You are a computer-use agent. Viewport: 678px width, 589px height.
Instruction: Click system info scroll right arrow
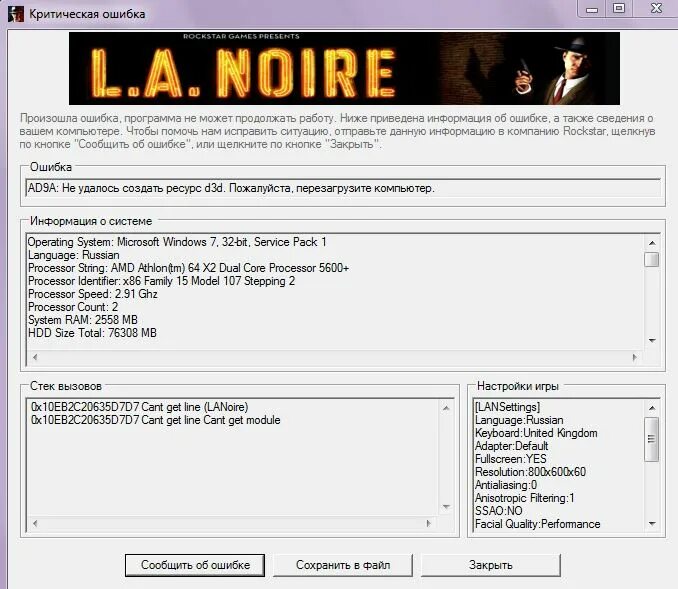tap(635, 357)
